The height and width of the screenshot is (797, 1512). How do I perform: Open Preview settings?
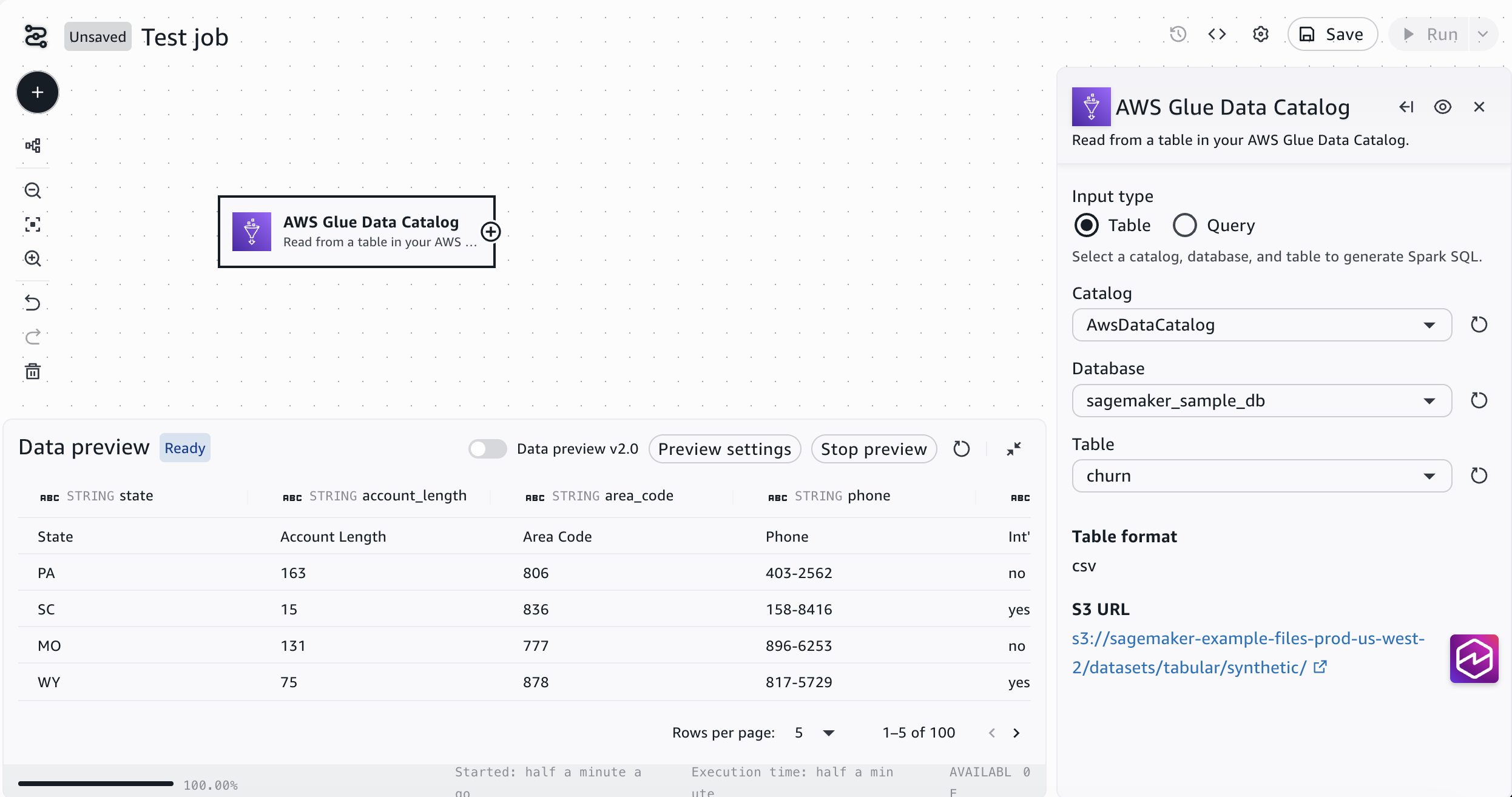[725, 449]
